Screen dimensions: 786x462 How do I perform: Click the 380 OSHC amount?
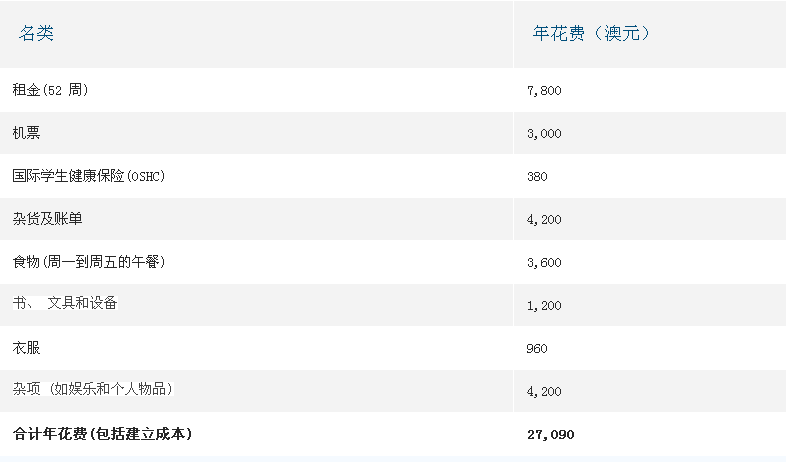(x=537, y=176)
